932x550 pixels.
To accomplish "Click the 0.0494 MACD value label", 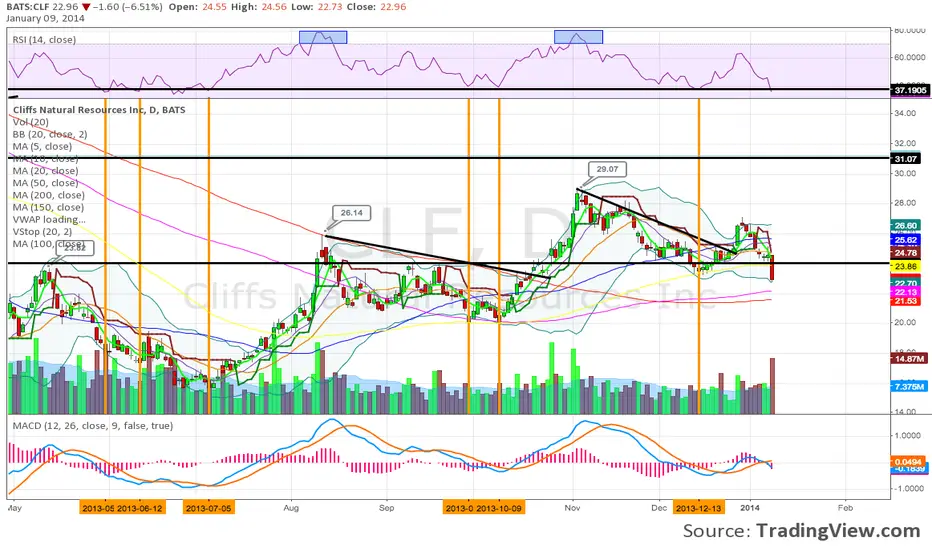I will (x=908, y=461).
